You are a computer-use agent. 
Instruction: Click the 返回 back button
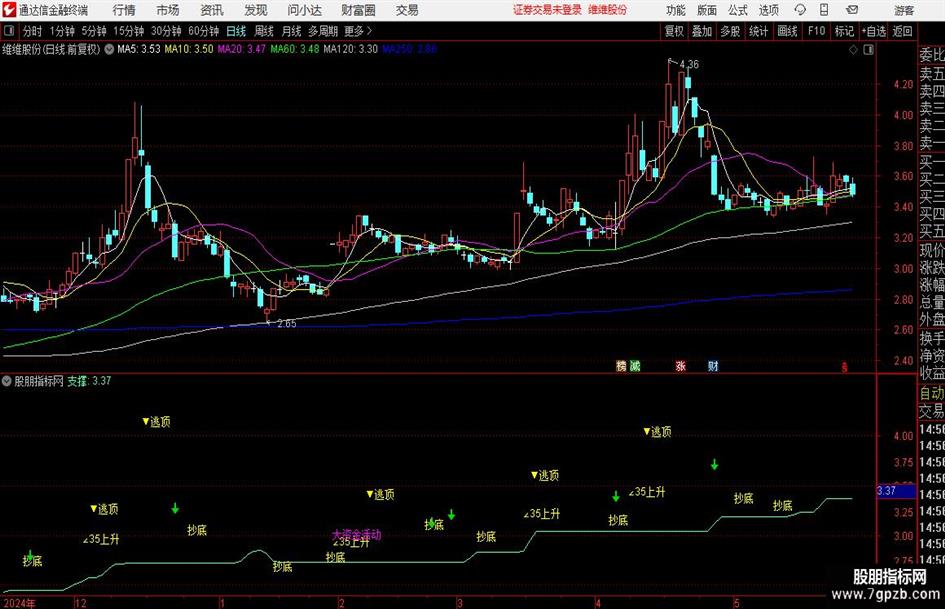coord(902,31)
